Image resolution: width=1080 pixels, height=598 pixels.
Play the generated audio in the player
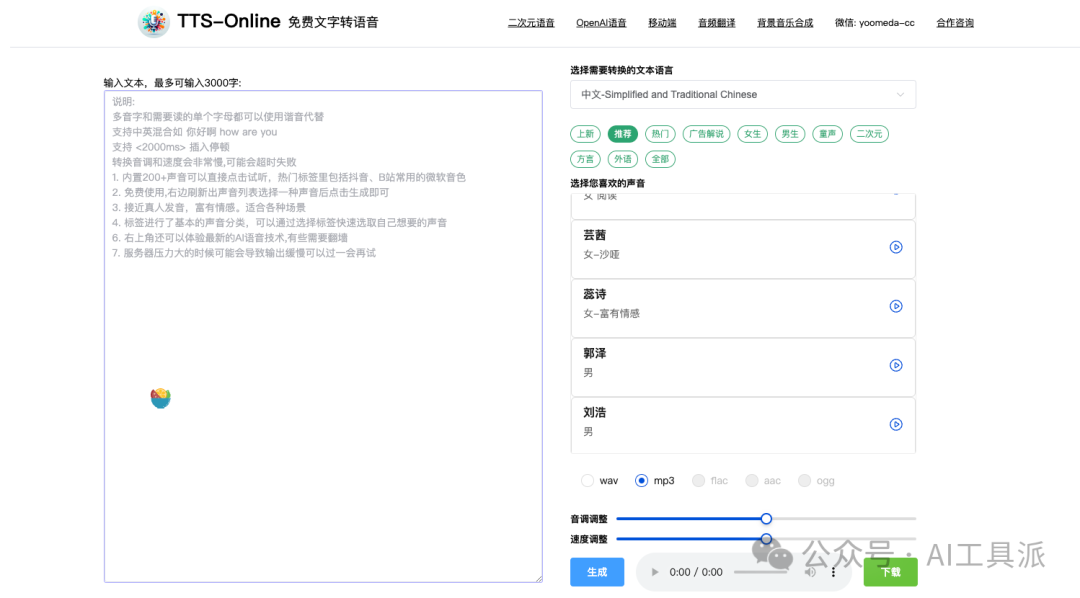(654, 572)
